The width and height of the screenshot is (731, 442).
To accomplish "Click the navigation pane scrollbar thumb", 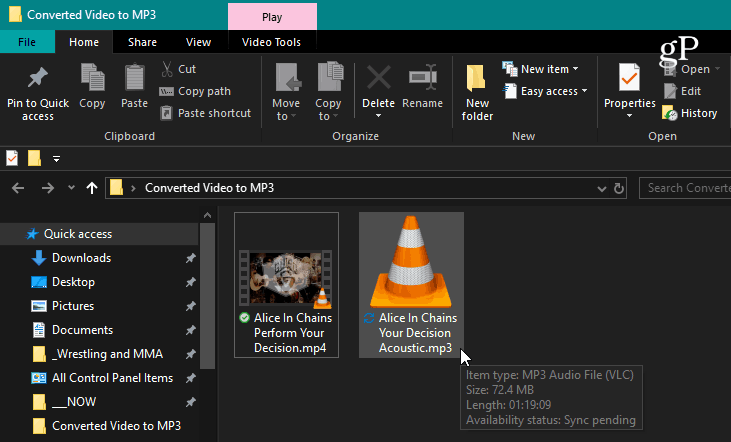I will [x=207, y=296].
